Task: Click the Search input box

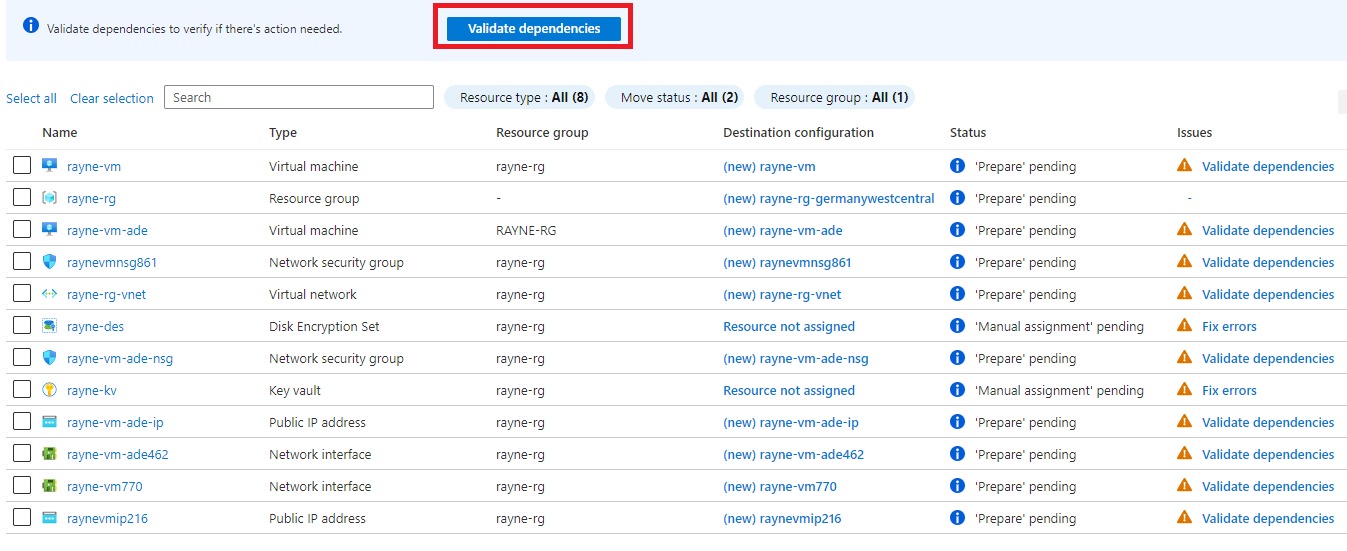Action: pos(299,97)
